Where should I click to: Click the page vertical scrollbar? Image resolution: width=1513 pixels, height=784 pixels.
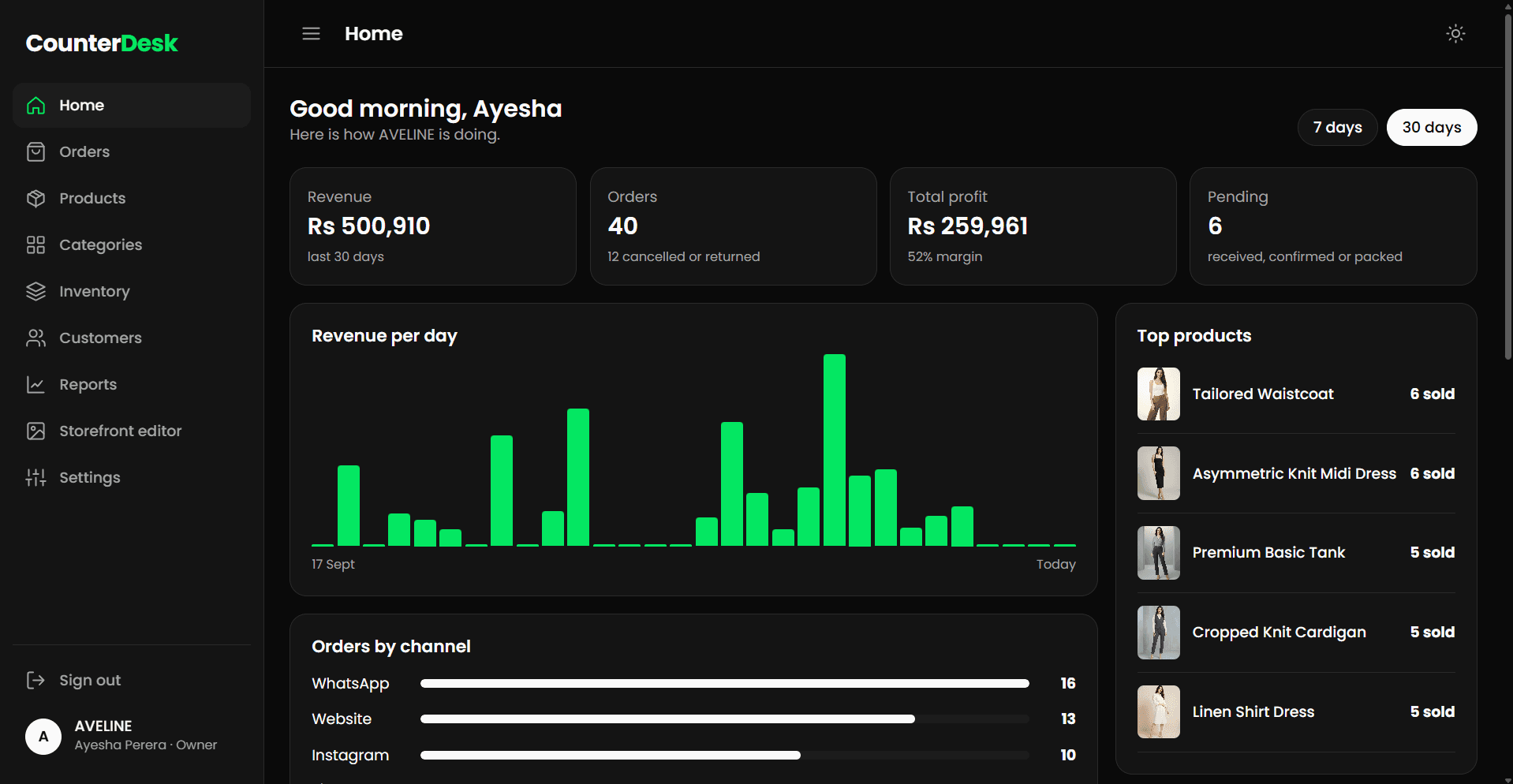pyautogui.click(x=1507, y=185)
